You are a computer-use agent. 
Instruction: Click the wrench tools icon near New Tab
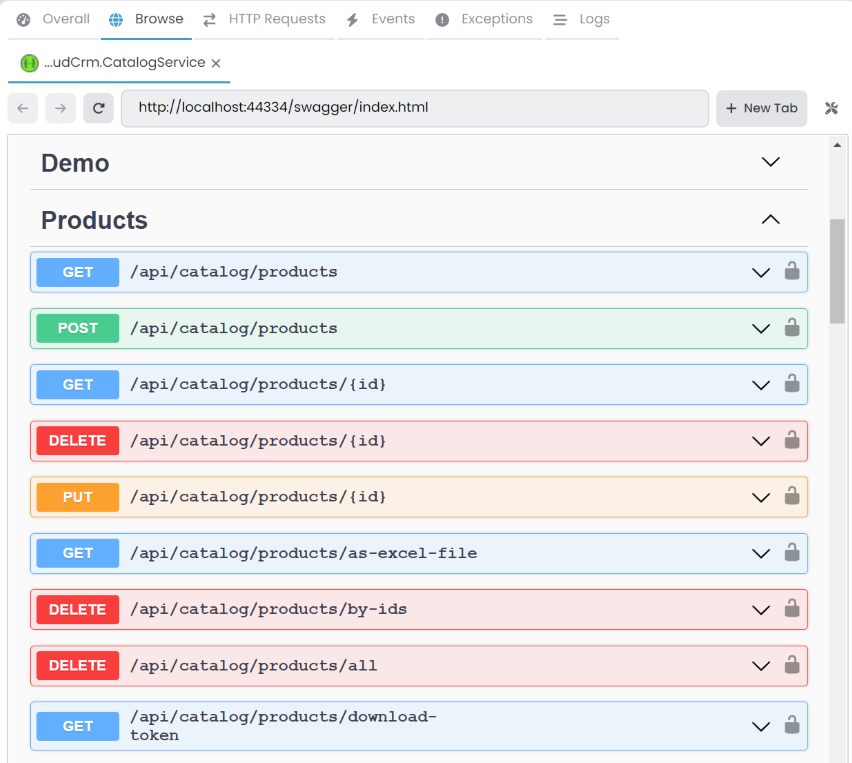coord(831,108)
